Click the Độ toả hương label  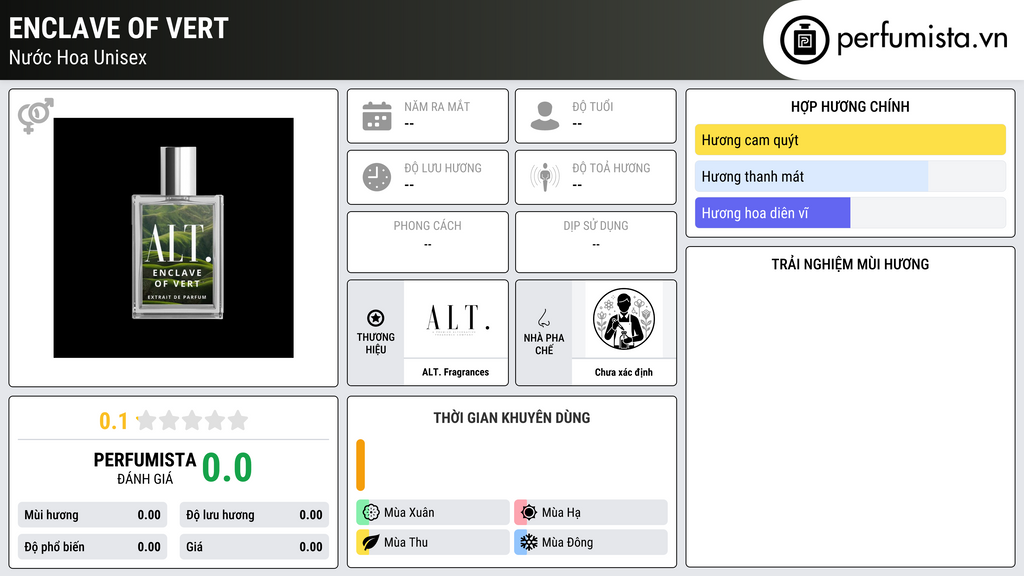[x=611, y=168]
